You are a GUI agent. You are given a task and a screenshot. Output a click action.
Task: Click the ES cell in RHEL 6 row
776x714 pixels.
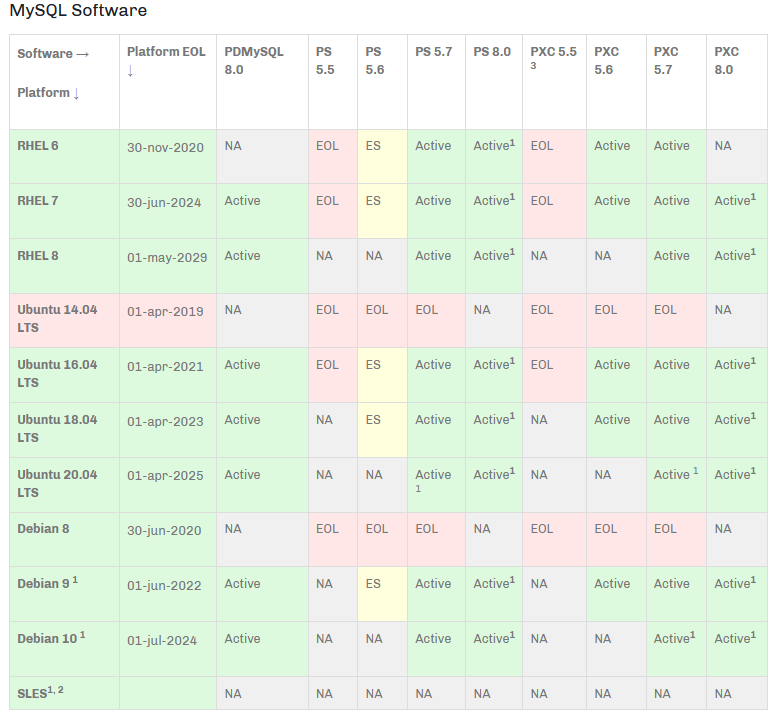pos(383,157)
